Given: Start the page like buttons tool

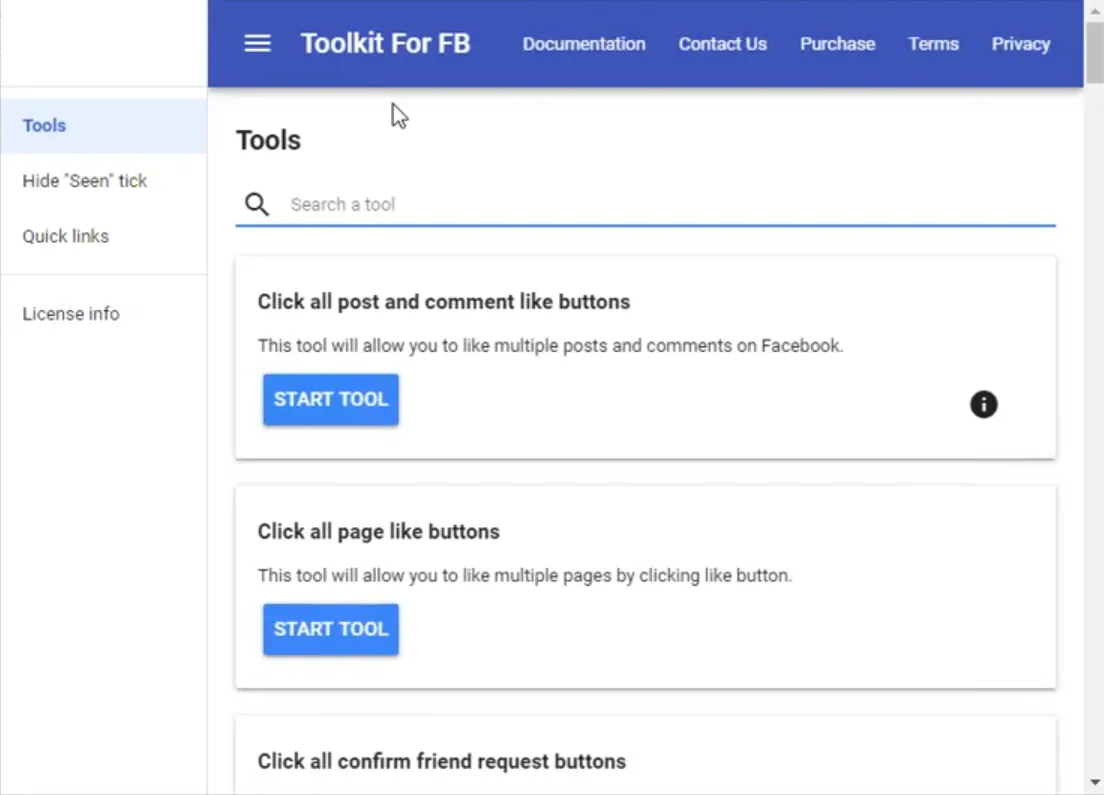Looking at the screenshot, I should pyautogui.click(x=330, y=629).
